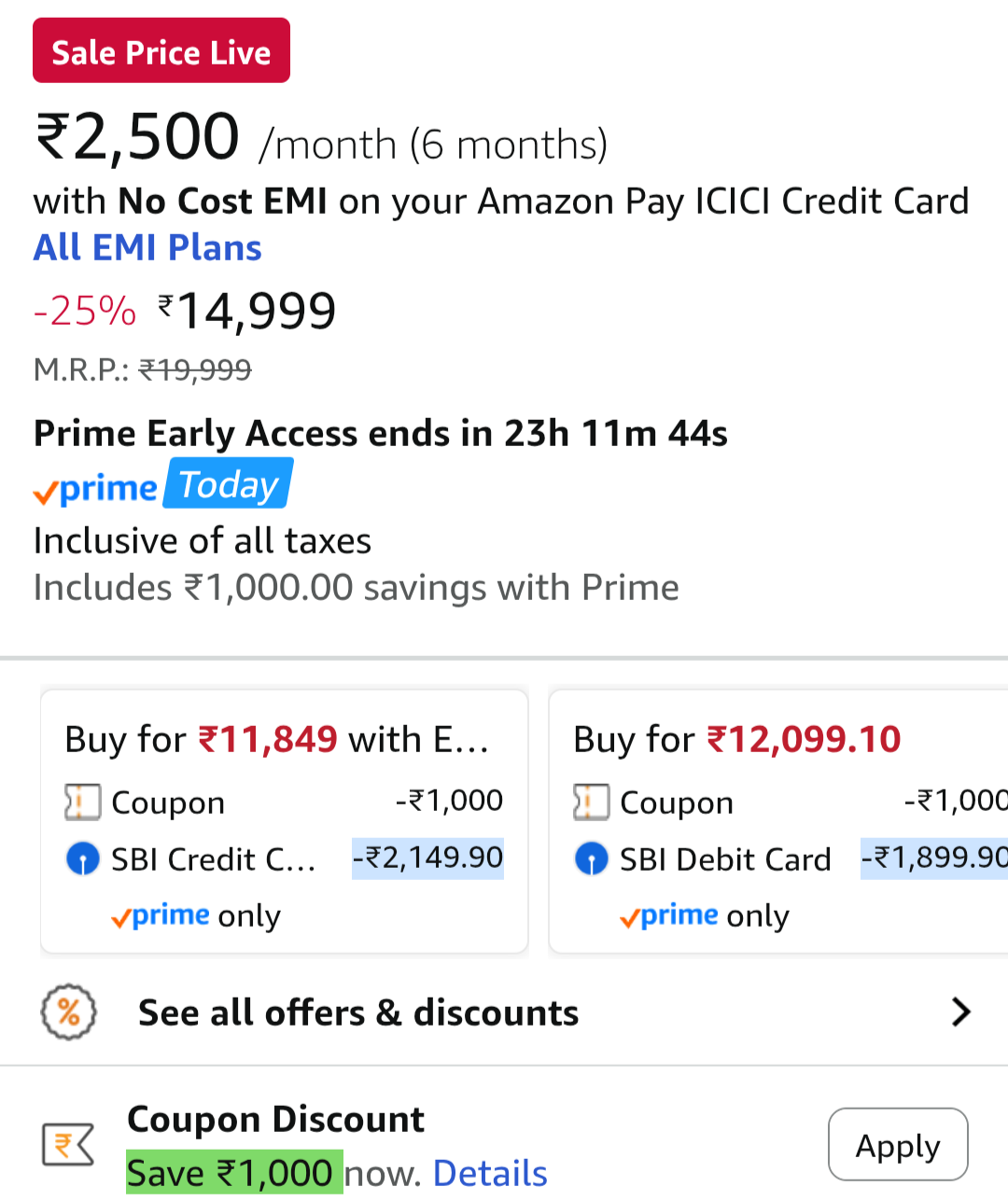Tap SBI bank logo in Debit Card offer
Screen dimensions: 1008x1200
click(591, 858)
